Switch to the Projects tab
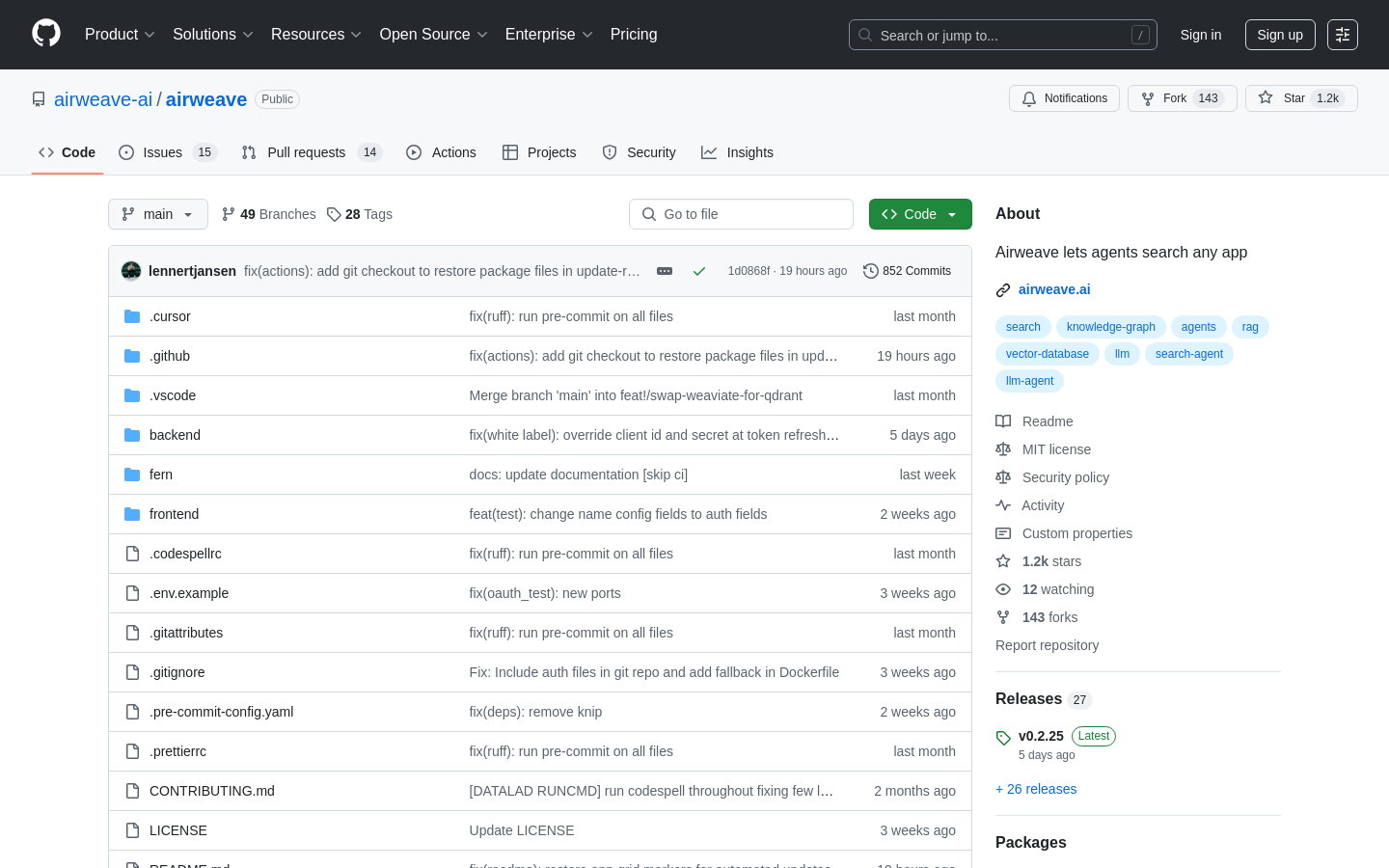Viewport: 1389px width, 868px height. (539, 152)
